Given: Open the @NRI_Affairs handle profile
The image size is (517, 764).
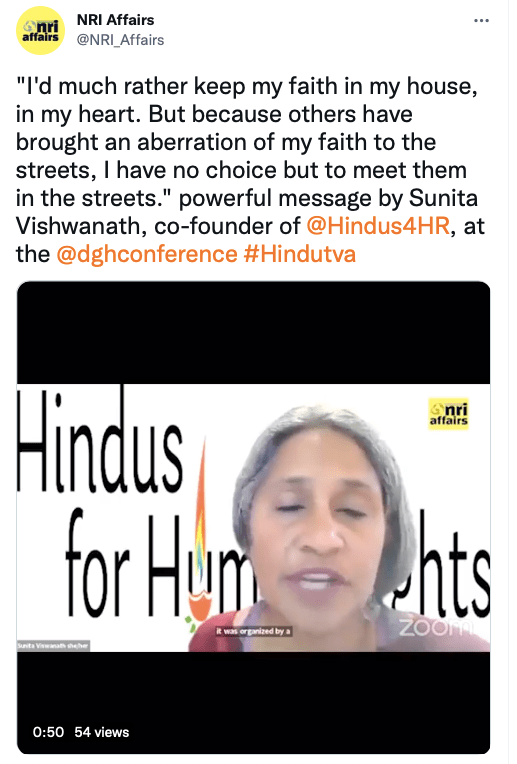Looking at the screenshot, I should point(120,40).
